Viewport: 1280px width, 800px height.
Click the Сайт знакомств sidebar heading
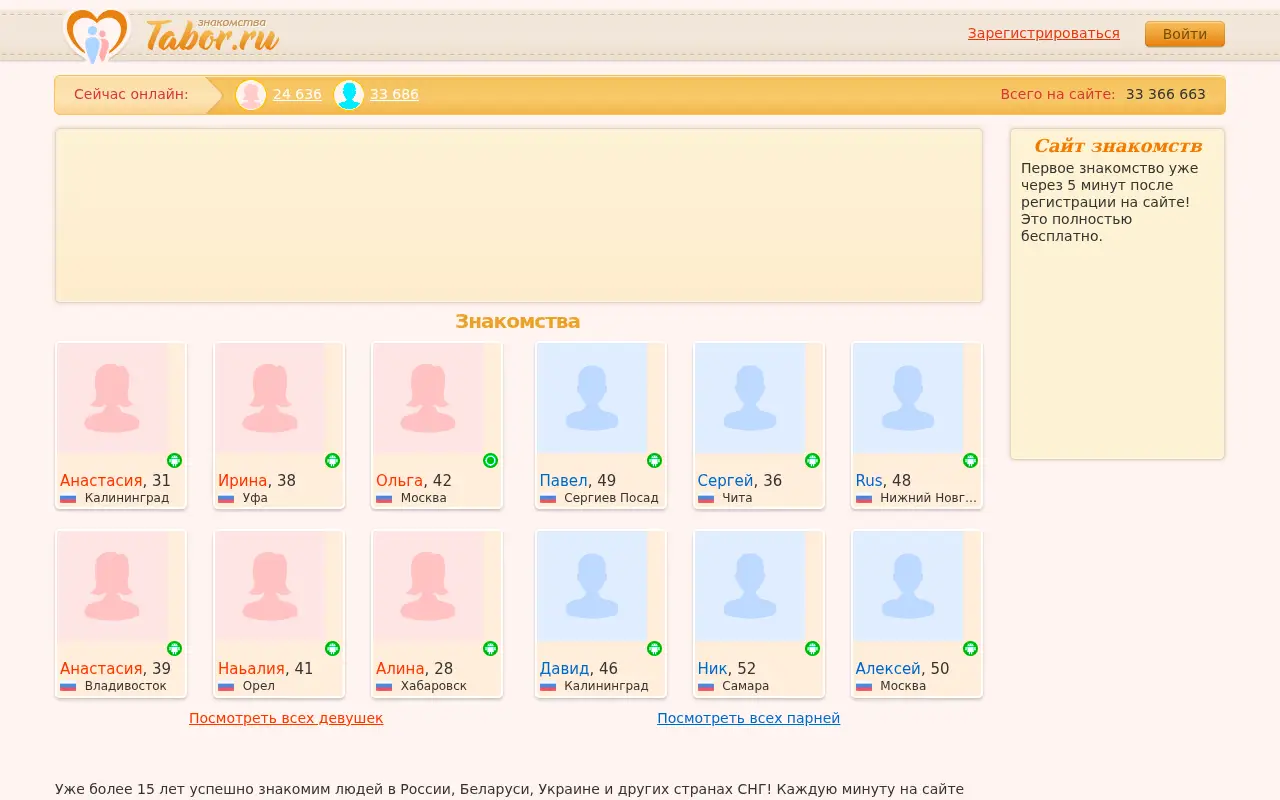click(1118, 146)
